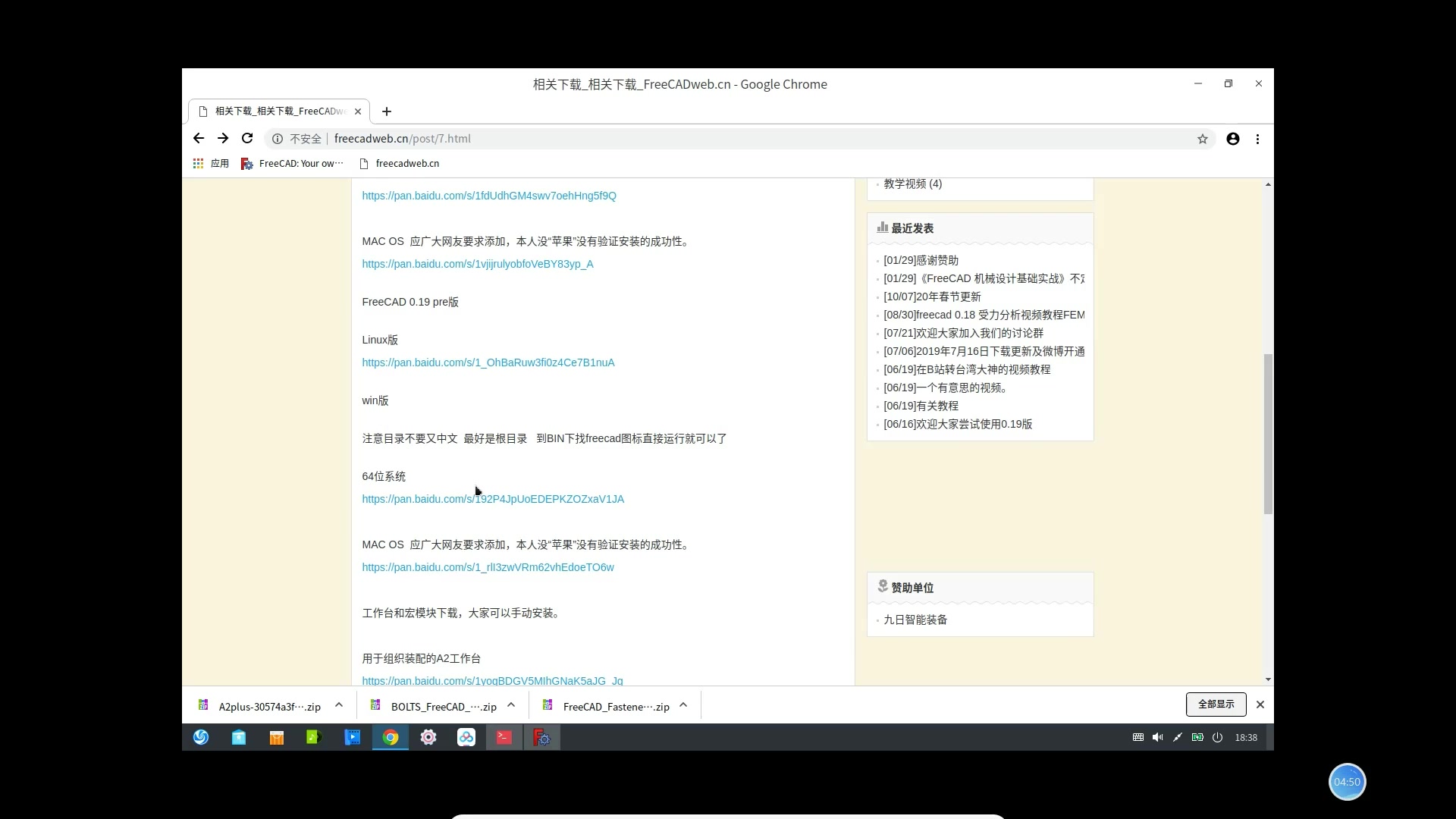Expand the BOLTS_FreeCAD zip download options

[511, 705]
